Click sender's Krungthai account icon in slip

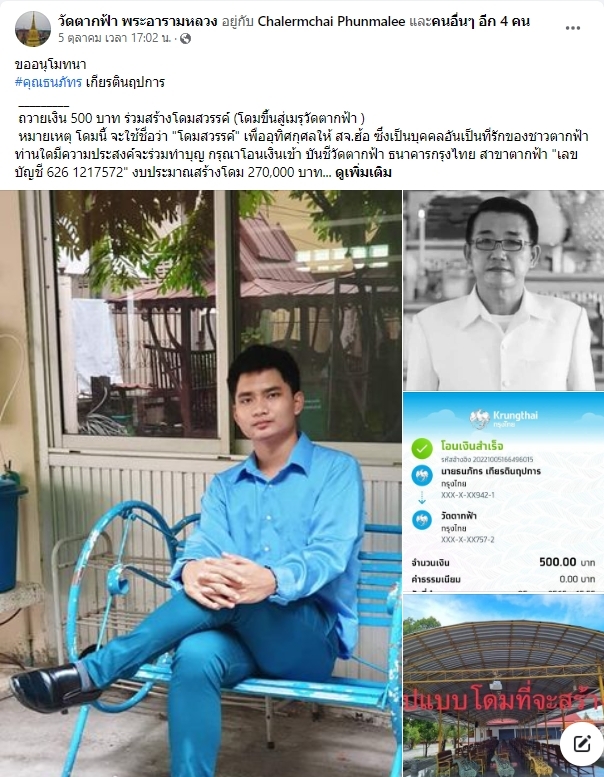click(422, 476)
